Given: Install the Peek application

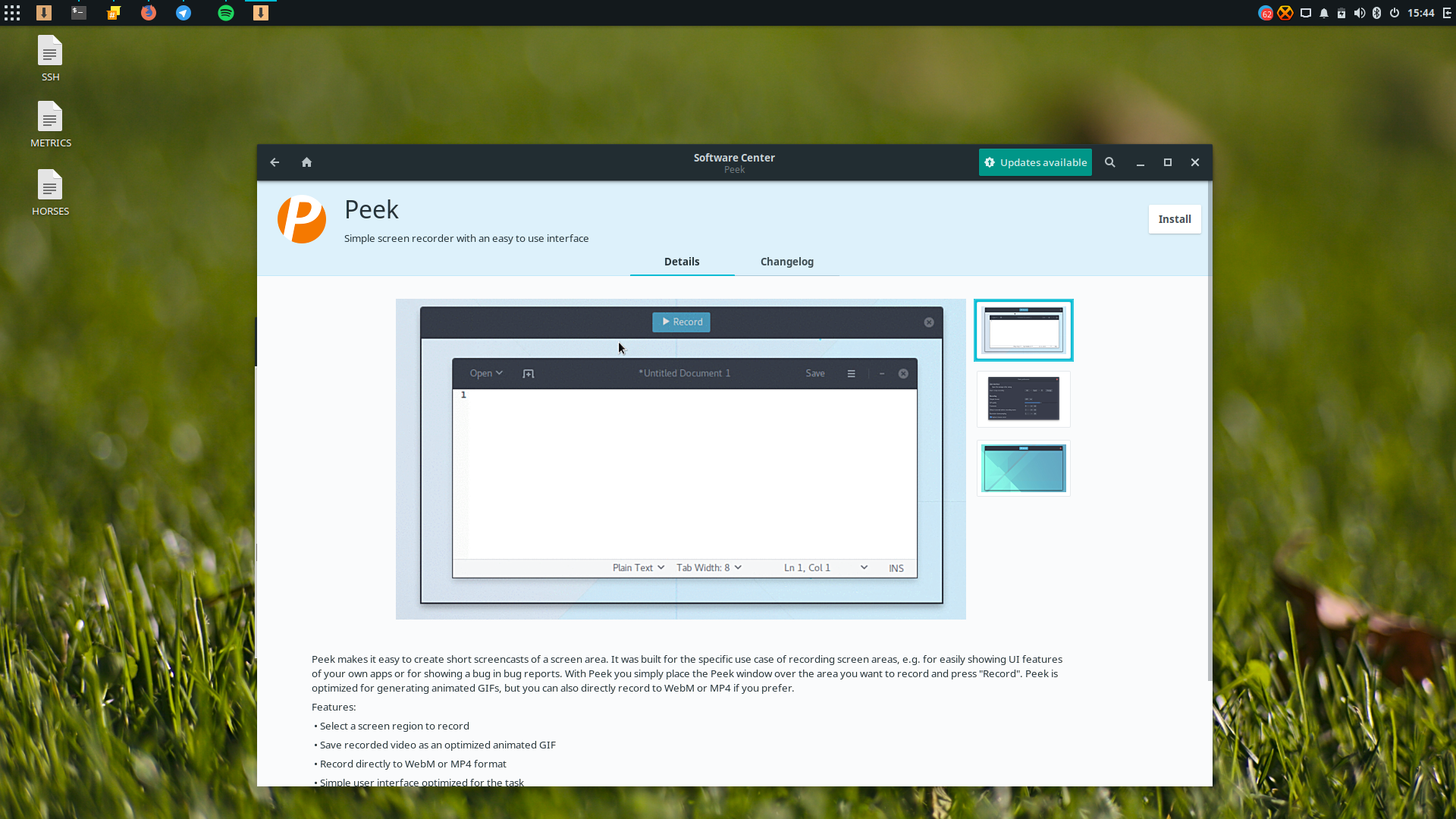Looking at the screenshot, I should 1175,219.
